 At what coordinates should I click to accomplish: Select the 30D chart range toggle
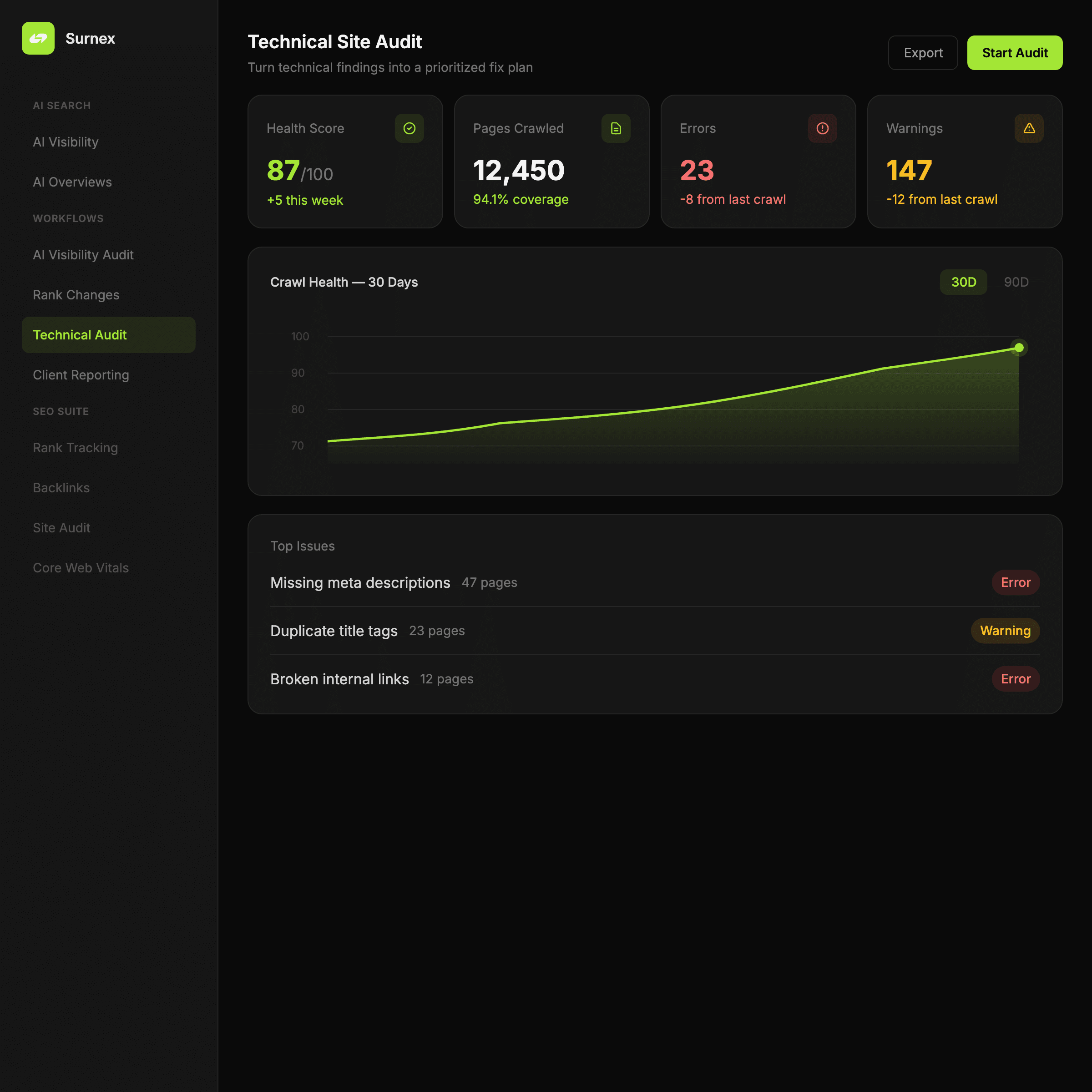pyautogui.click(x=963, y=282)
